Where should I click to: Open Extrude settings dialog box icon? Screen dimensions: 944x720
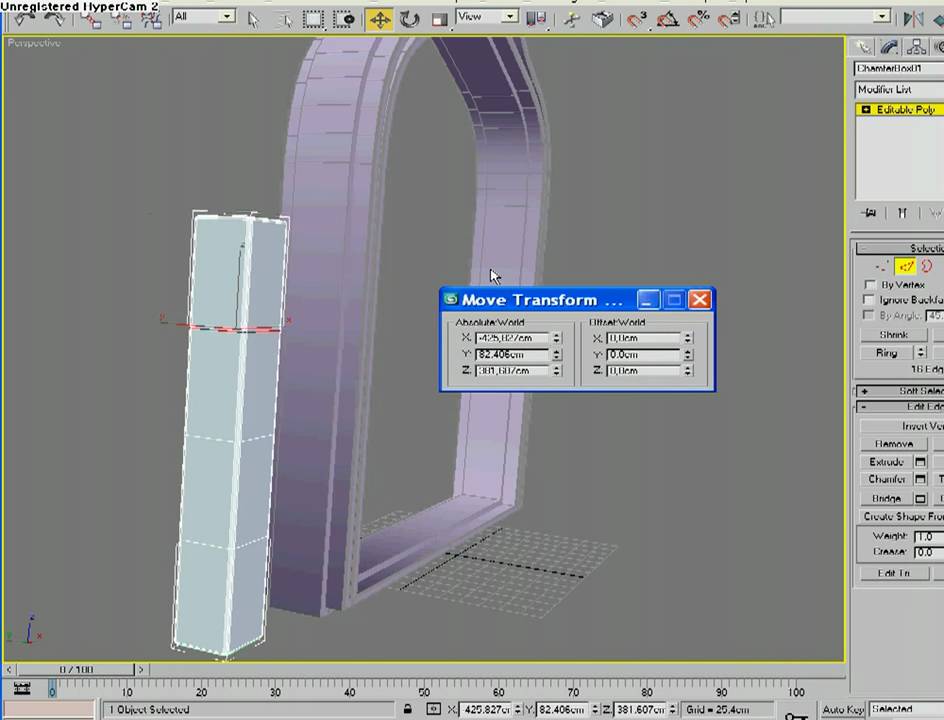tap(920, 462)
